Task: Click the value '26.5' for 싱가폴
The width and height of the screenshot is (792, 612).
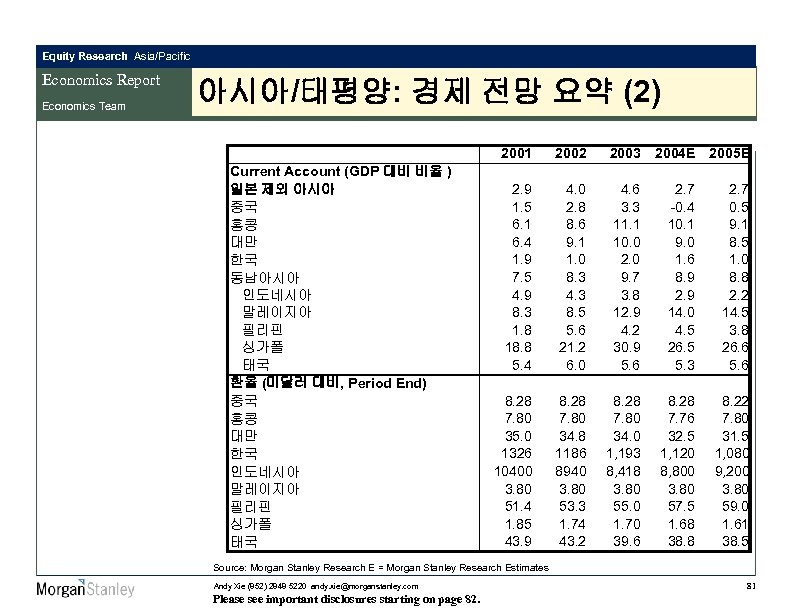Action: tap(681, 347)
